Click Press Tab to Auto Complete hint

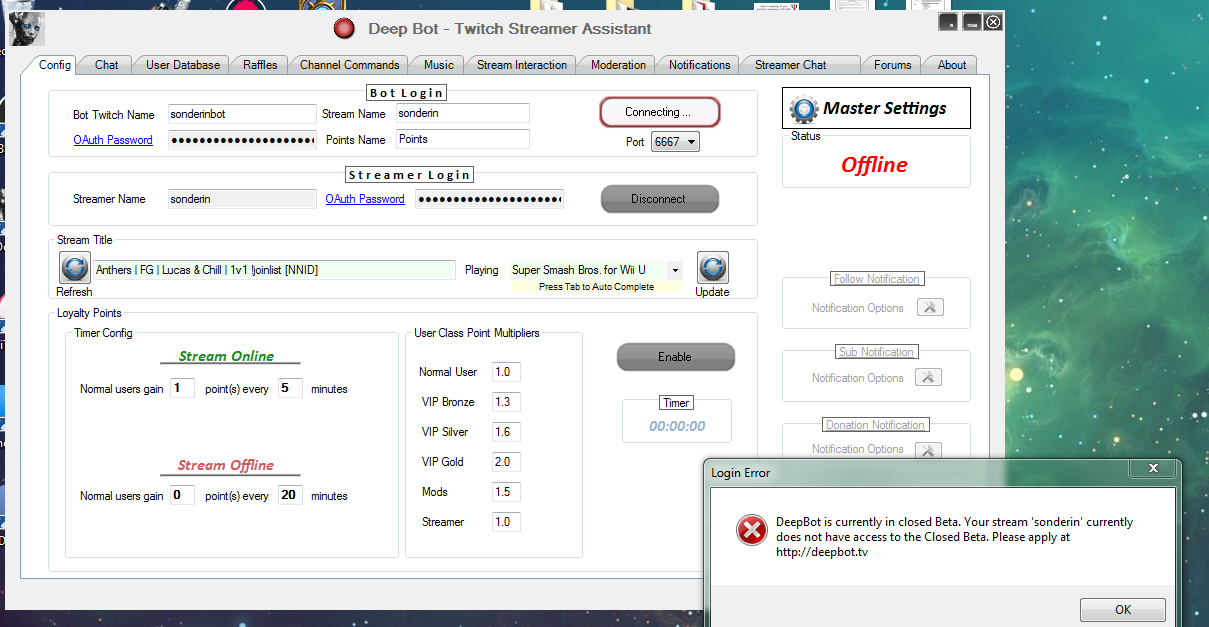[596, 287]
